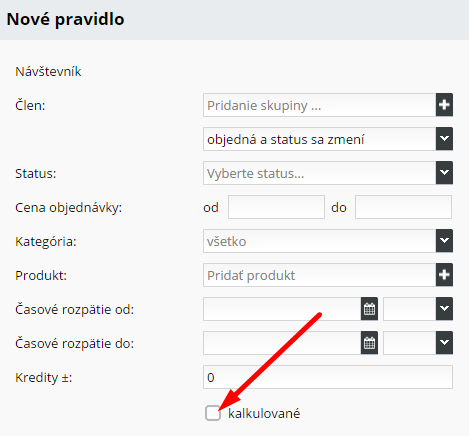Click the plus icon beside Pridanie skupiny
Viewport: 469px width, 436px height.
[x=444, y=105]
